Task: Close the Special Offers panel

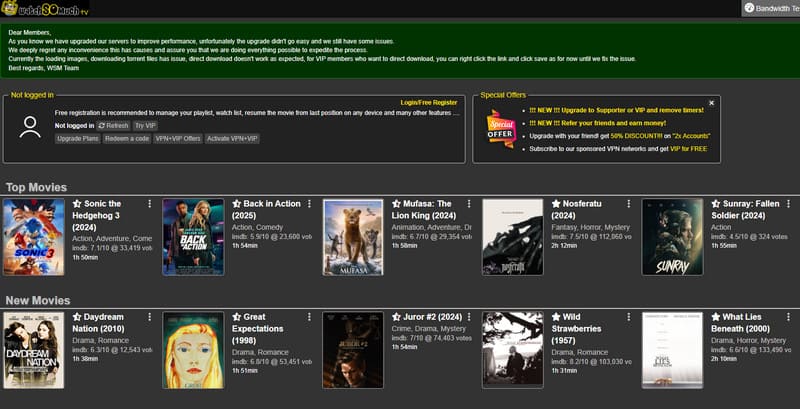Action: point(712,102)
